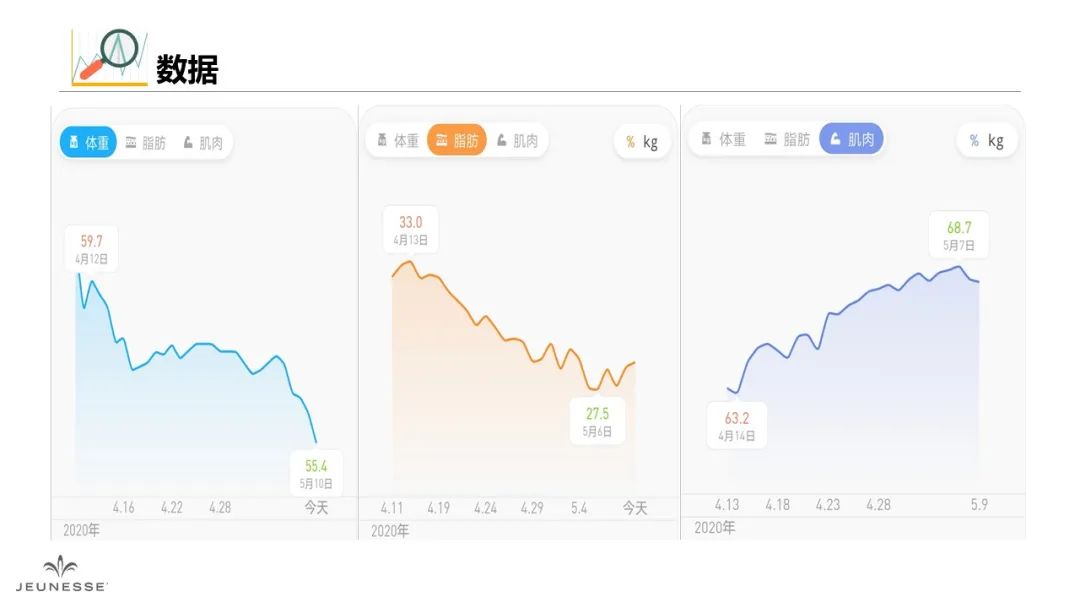Click the 肌肉 tab in the middle chart
This screenshot has height=608, width=1080.
[x=517, y=140]
